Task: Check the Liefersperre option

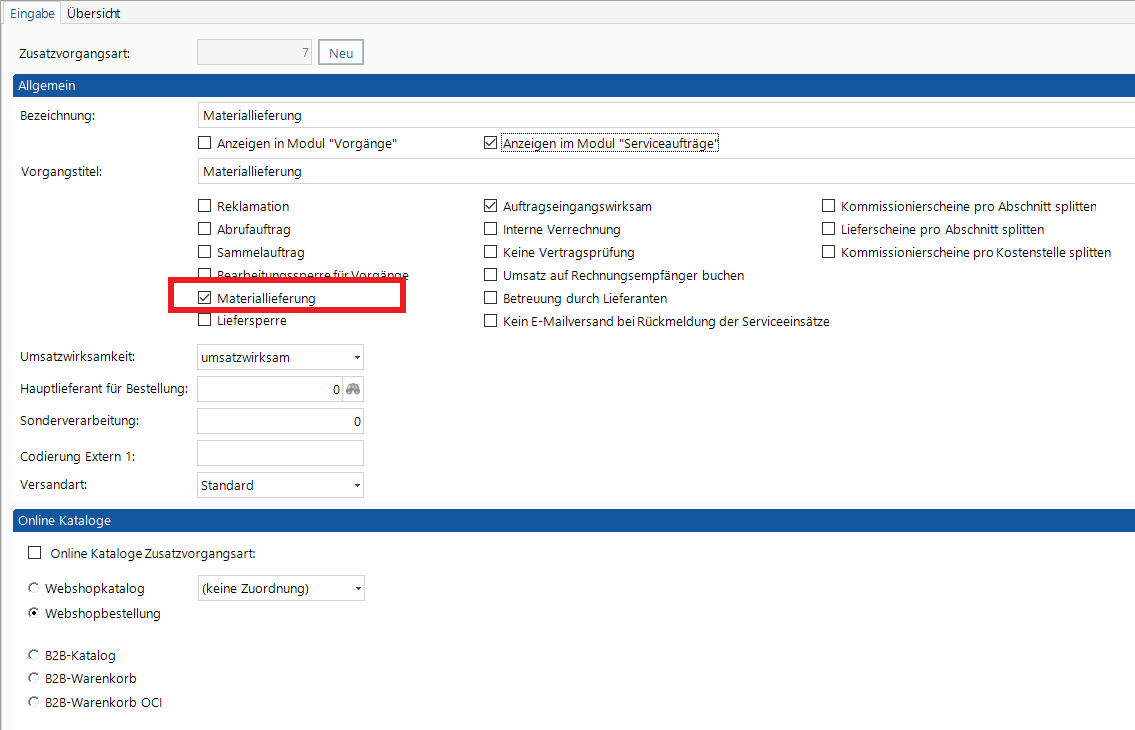Action: point(205,321)
